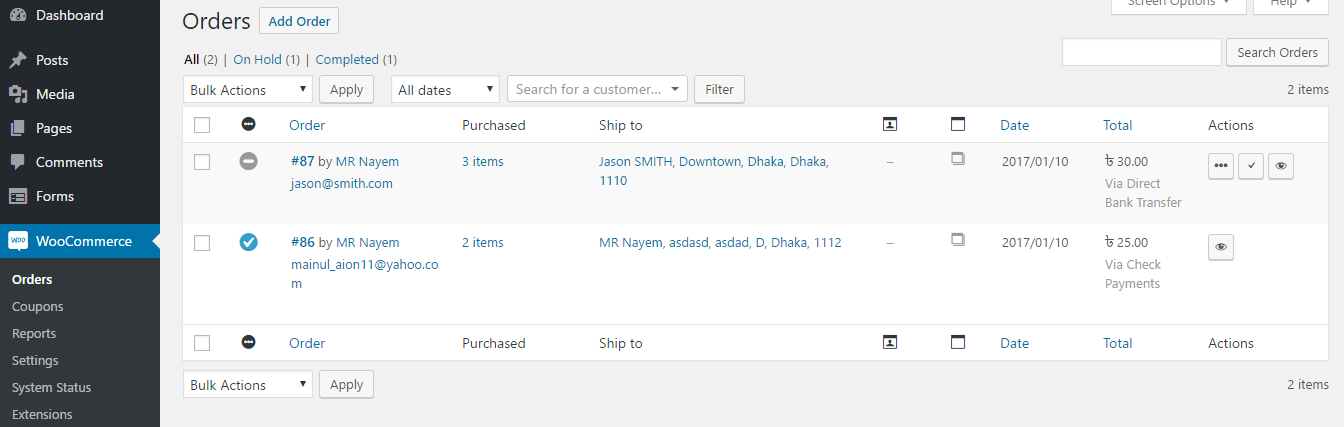Image resolution: width=1344 pixels, height=427 pixels.
Task: View order #87 using the eye icon
Action: [x=1280, y=167]
